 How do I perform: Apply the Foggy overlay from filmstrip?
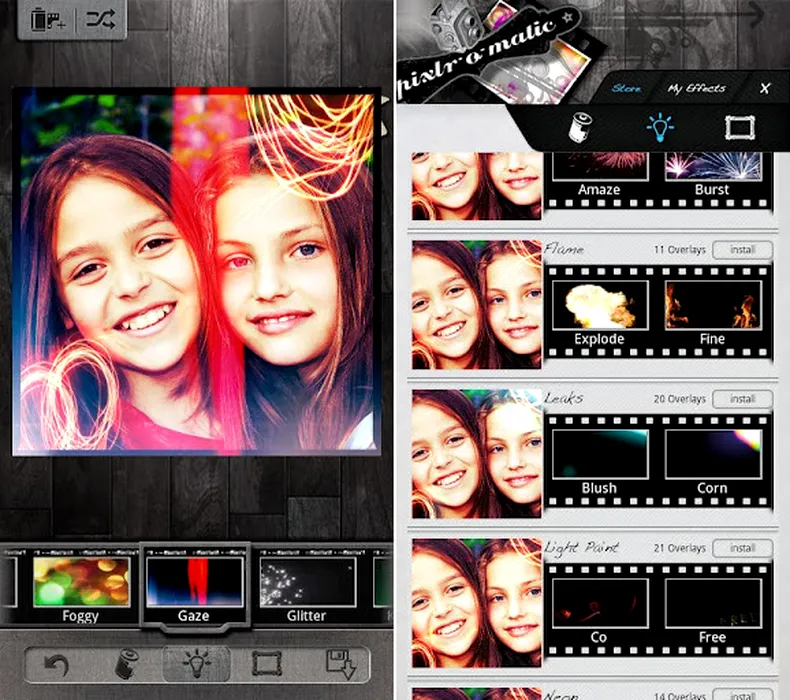[81, 589]
